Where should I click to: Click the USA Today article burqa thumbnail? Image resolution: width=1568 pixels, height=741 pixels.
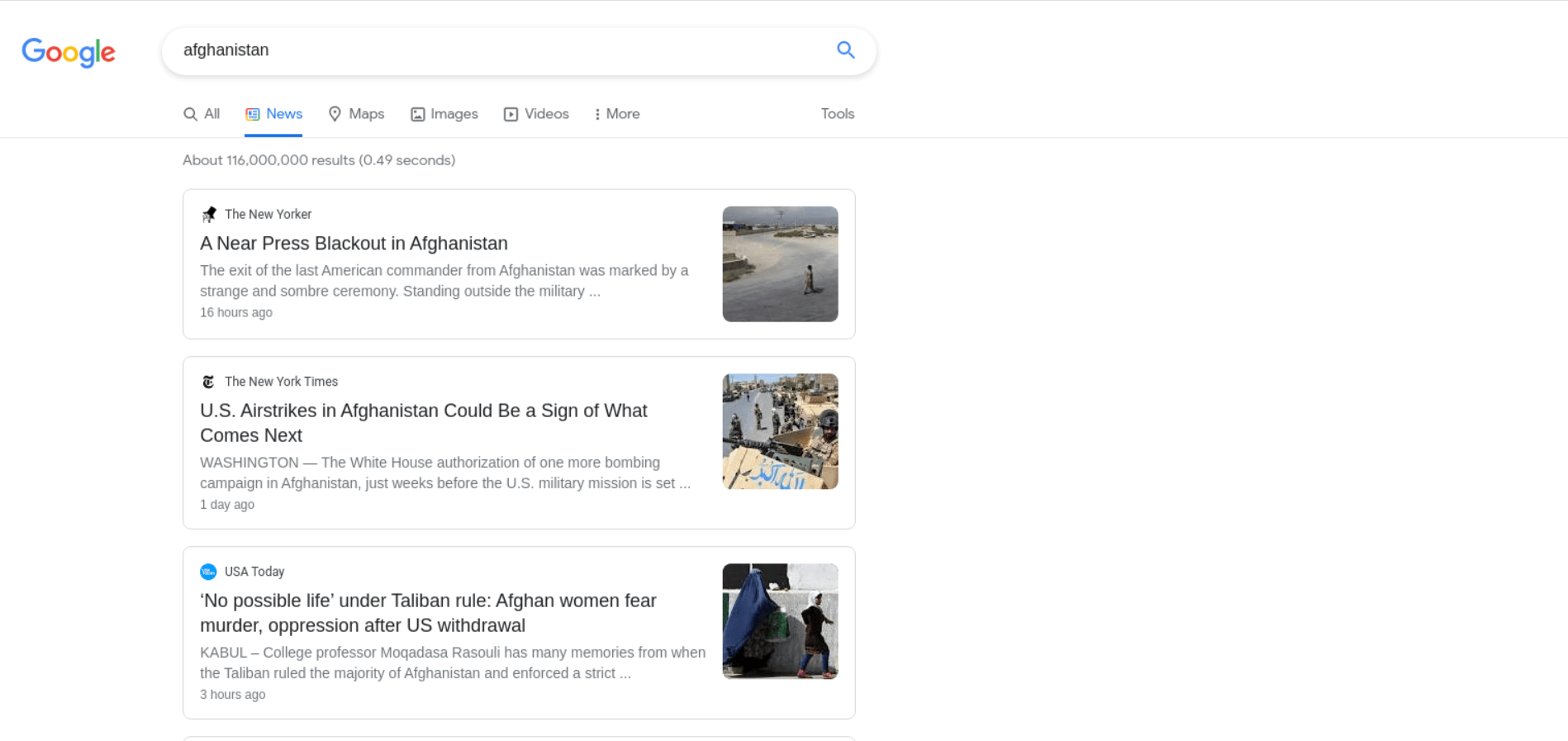pyautogui.click(x=780, y=621)
